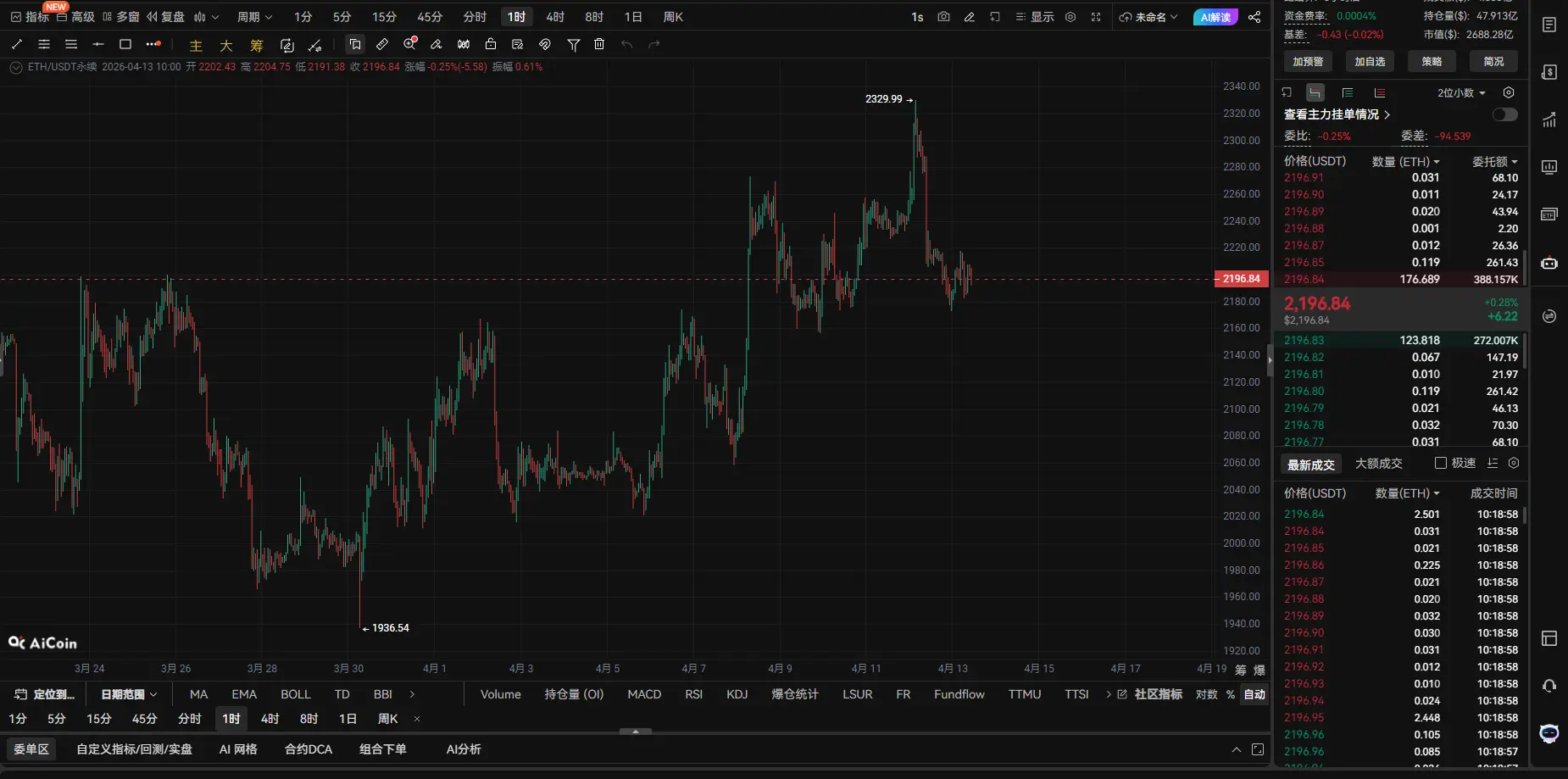Click the chart panel collapse handle at right edge
Image resolution: width=1568 pixels, height=779 pixels.
click(1270, 360)
